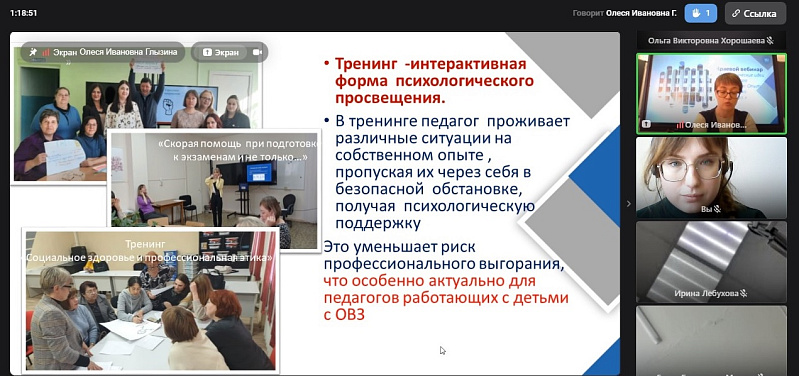Click muted mic icon beside Вы label
Viewport: 799px width, 376px height.
[717, 209]
